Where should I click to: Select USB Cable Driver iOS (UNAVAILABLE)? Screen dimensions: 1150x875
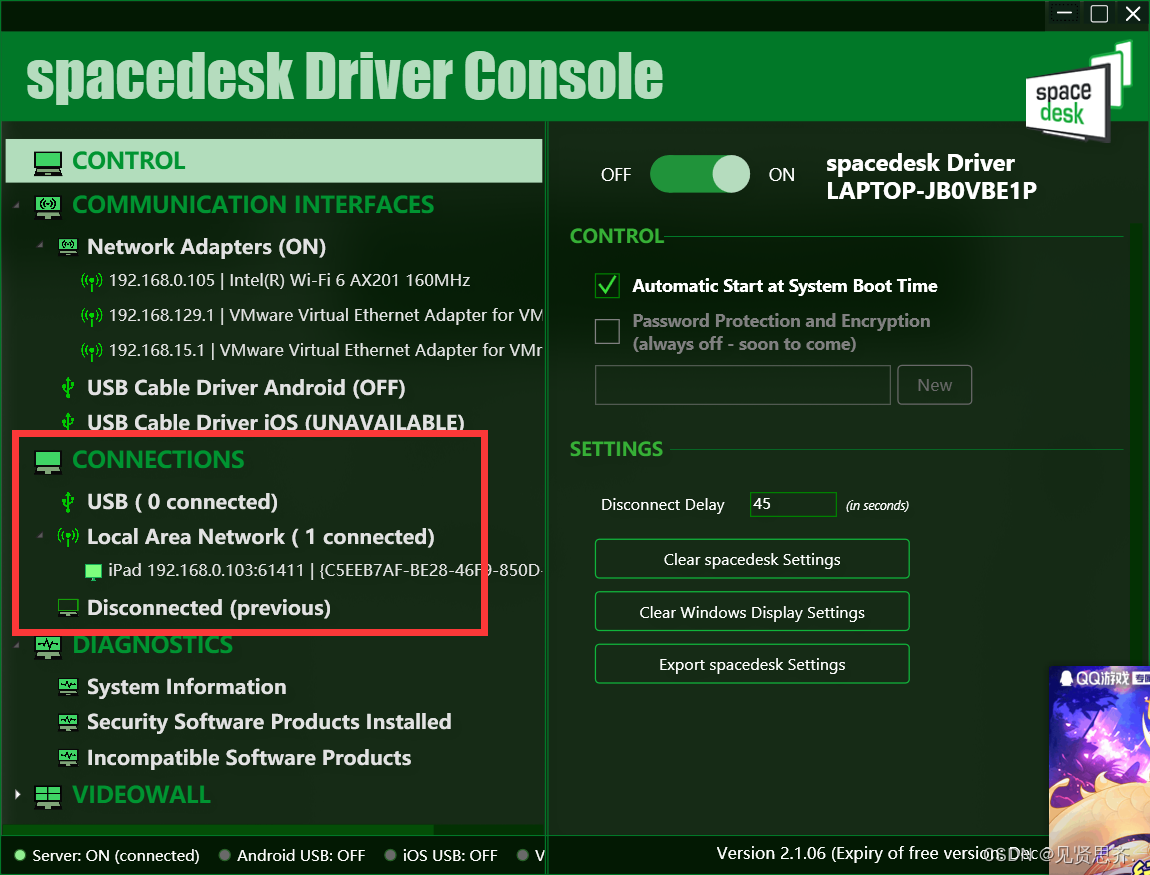pos(275,422)
